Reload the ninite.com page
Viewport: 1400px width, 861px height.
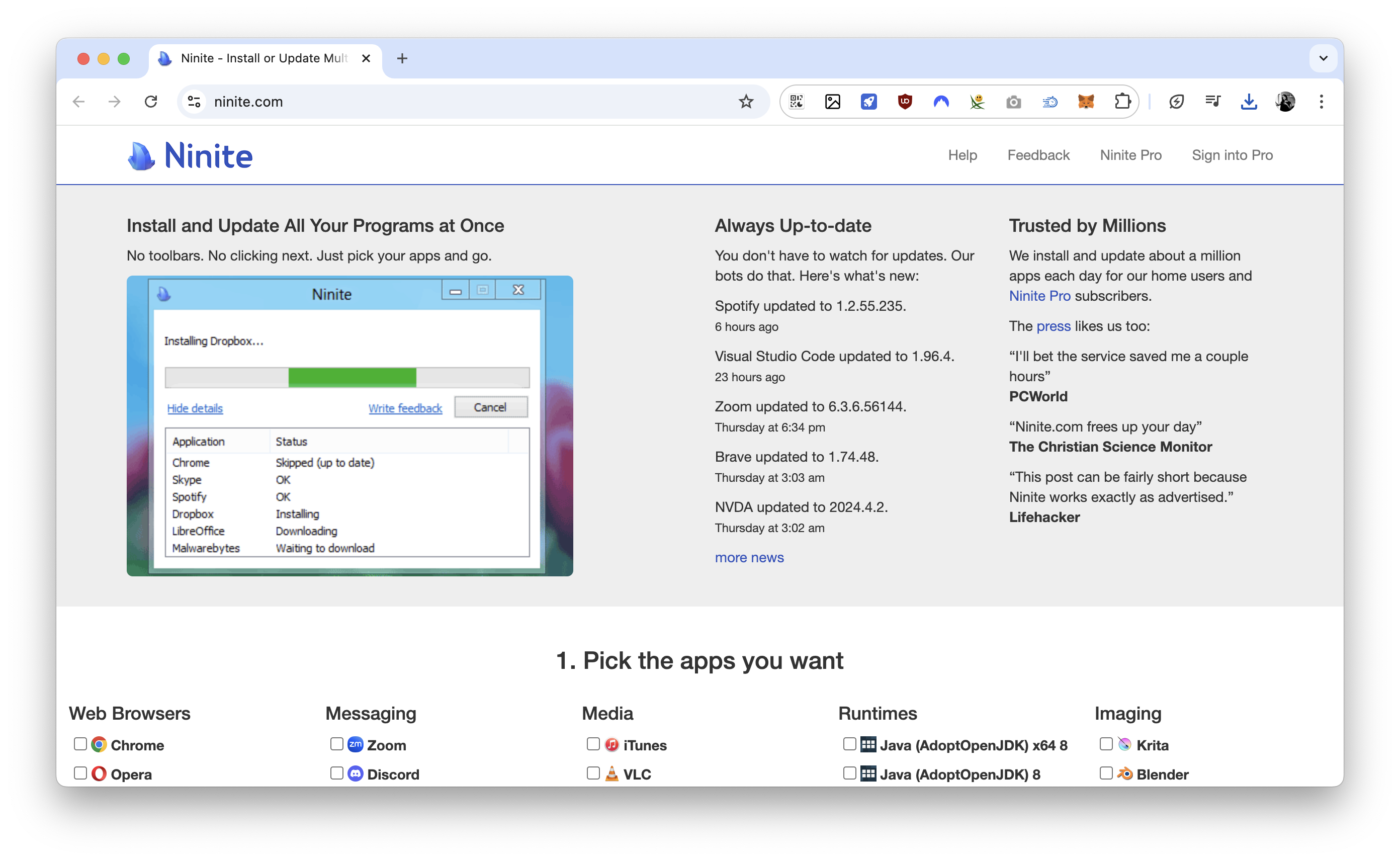(151, 102)
